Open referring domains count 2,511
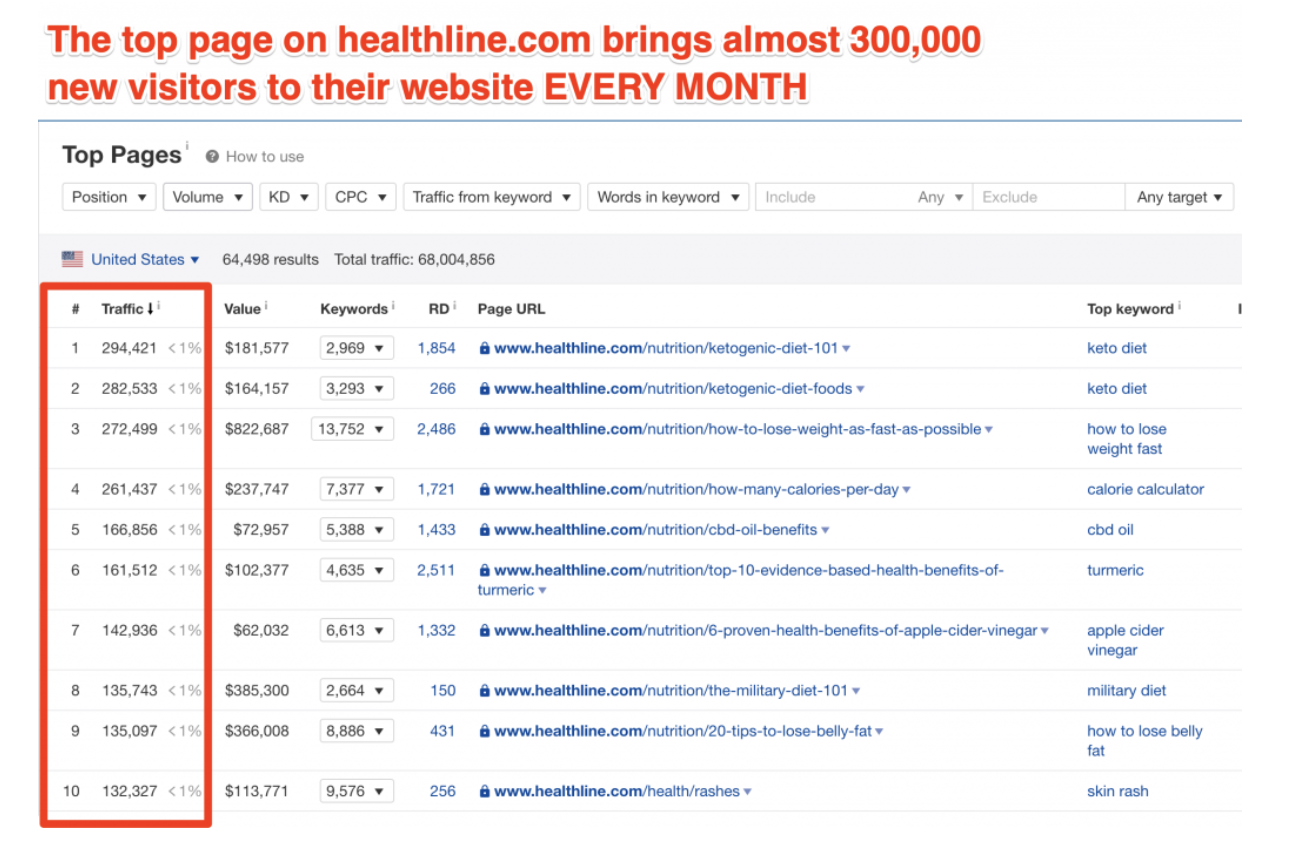The width and height of the screenshot is (1300, 854). pyautogui.click(x=436, y=570)
